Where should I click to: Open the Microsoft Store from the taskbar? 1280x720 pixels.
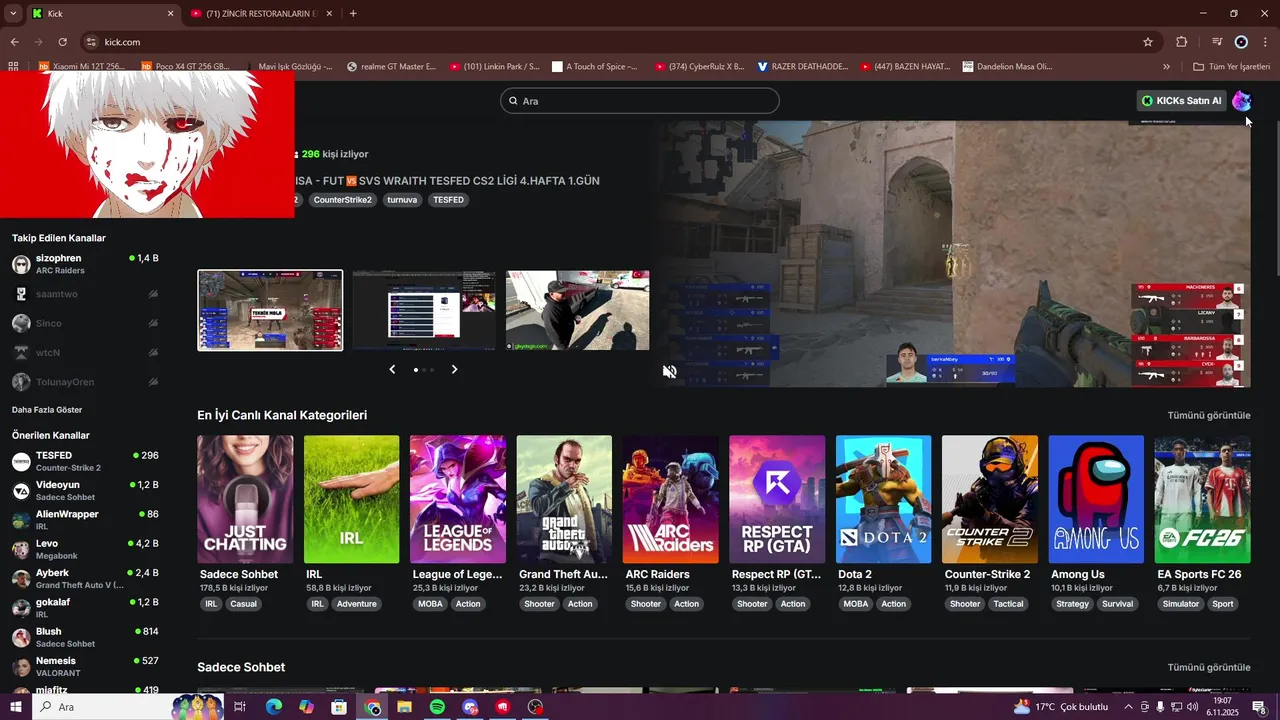click(x=339, y=707)
